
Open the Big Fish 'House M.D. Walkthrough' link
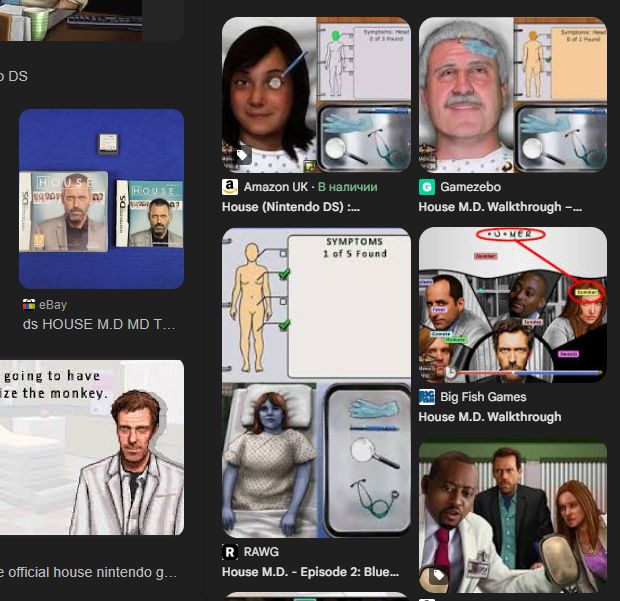pyautogui.click(x=490, y=417)
